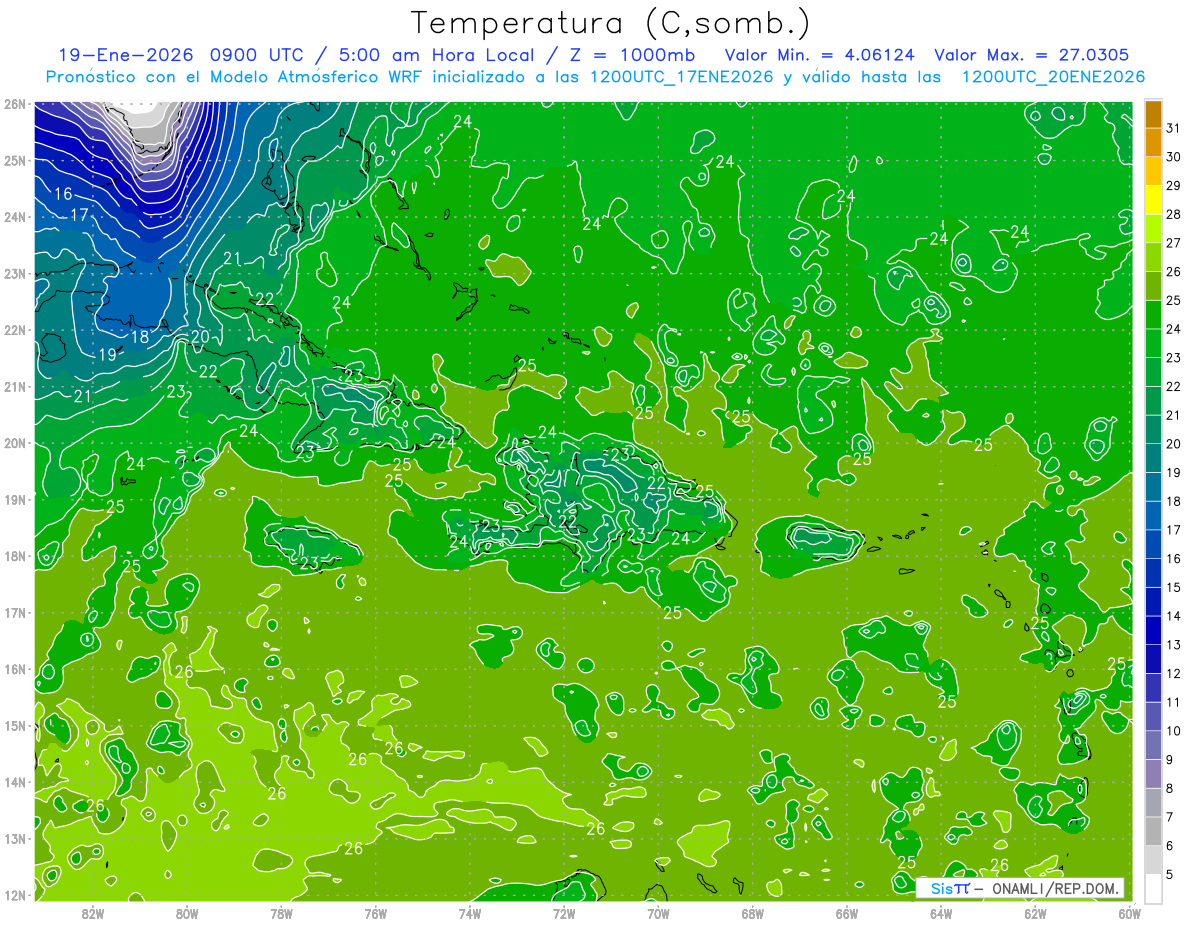Click the longitude label "80W"

point(187,913)
